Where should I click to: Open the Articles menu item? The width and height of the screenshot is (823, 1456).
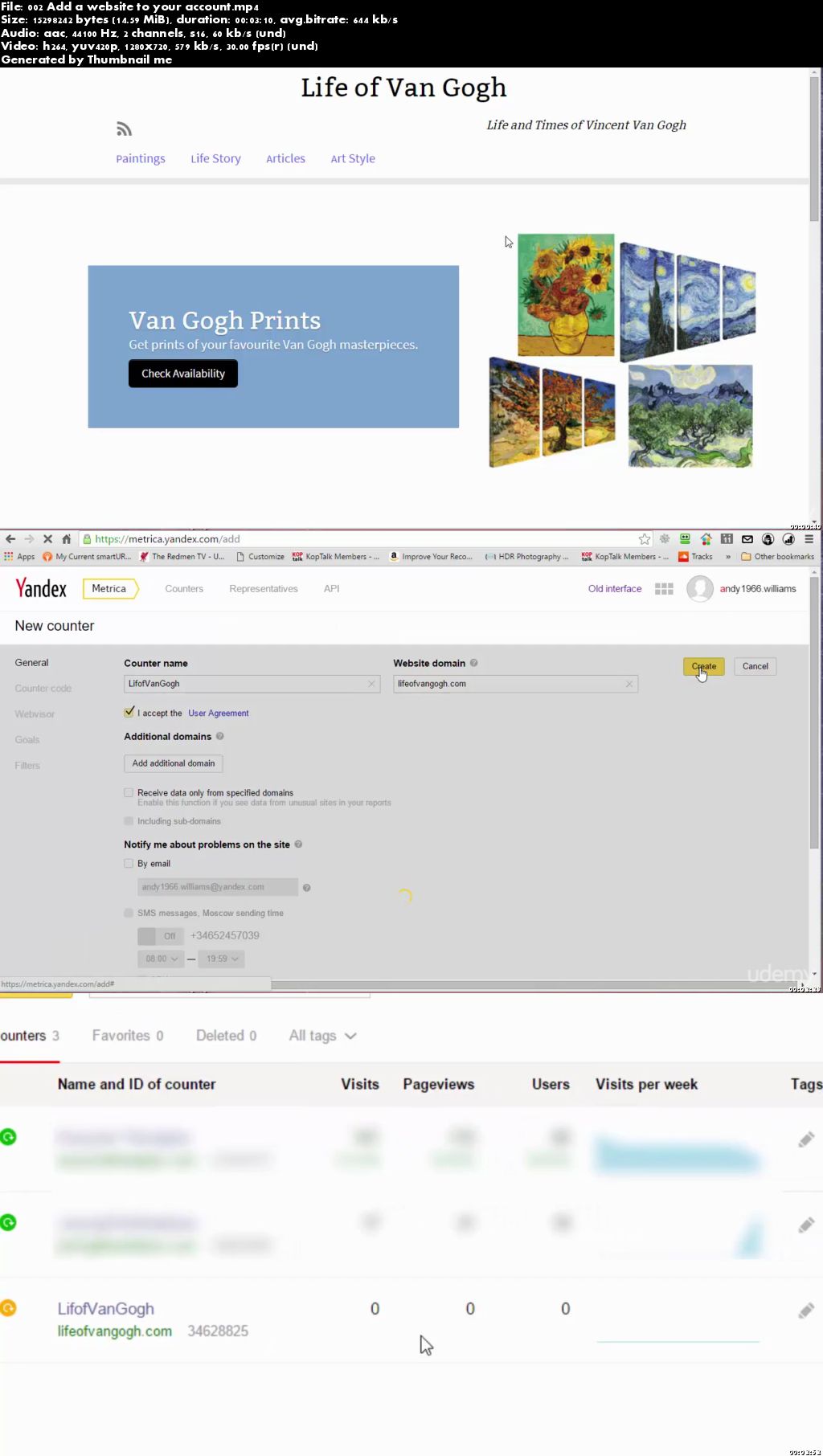tap(285, 158)
